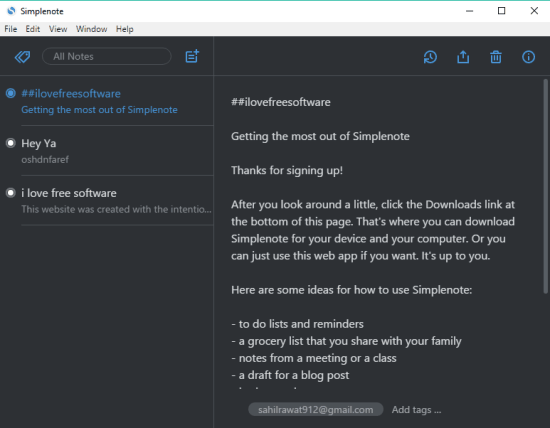This screenshot has width=550, height=428.
Task: Close the Simplenote window
Action: (x=534, y=11)
